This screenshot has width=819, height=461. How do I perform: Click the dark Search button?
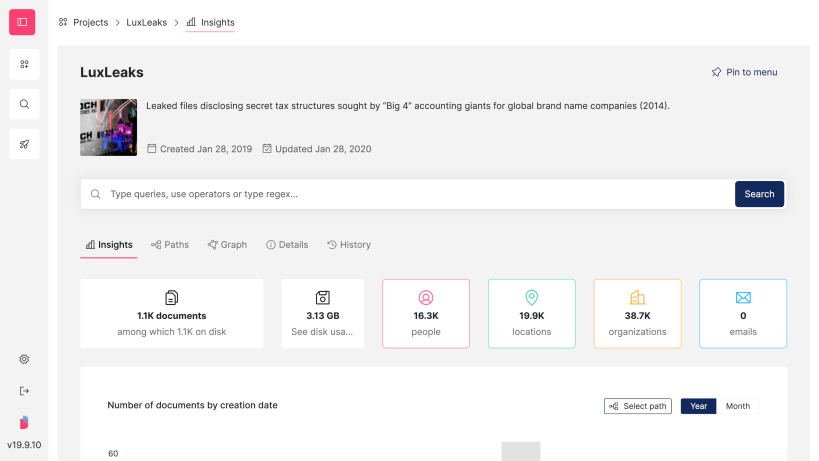point(759,194)
